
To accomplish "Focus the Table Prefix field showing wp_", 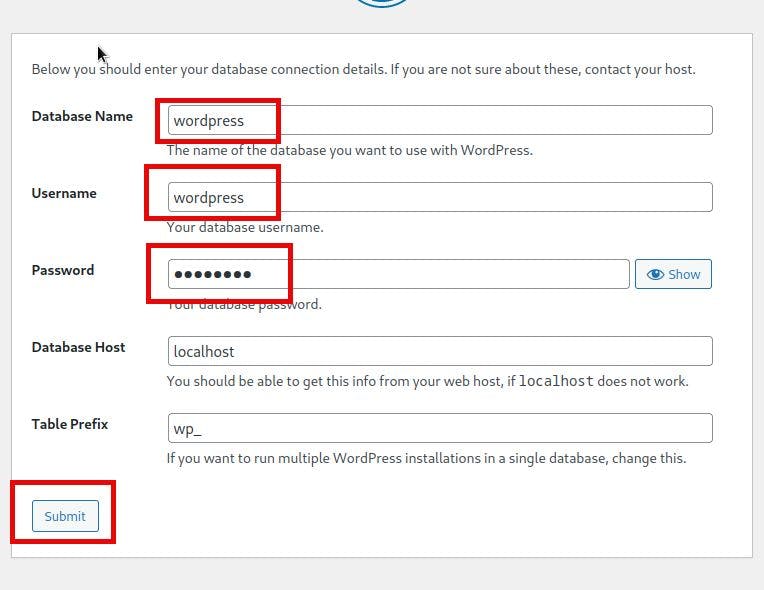I will (x=440, y=428).
